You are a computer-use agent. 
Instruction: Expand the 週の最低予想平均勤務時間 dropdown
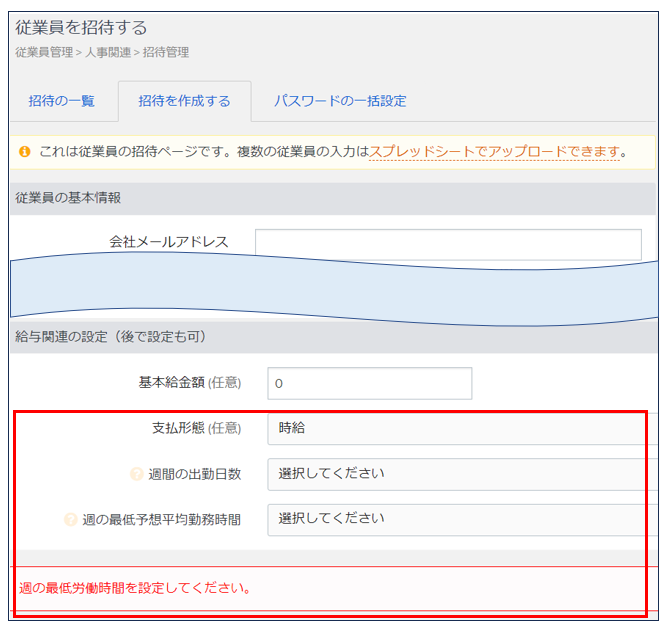pyautogui.click(x=455, y=519)
